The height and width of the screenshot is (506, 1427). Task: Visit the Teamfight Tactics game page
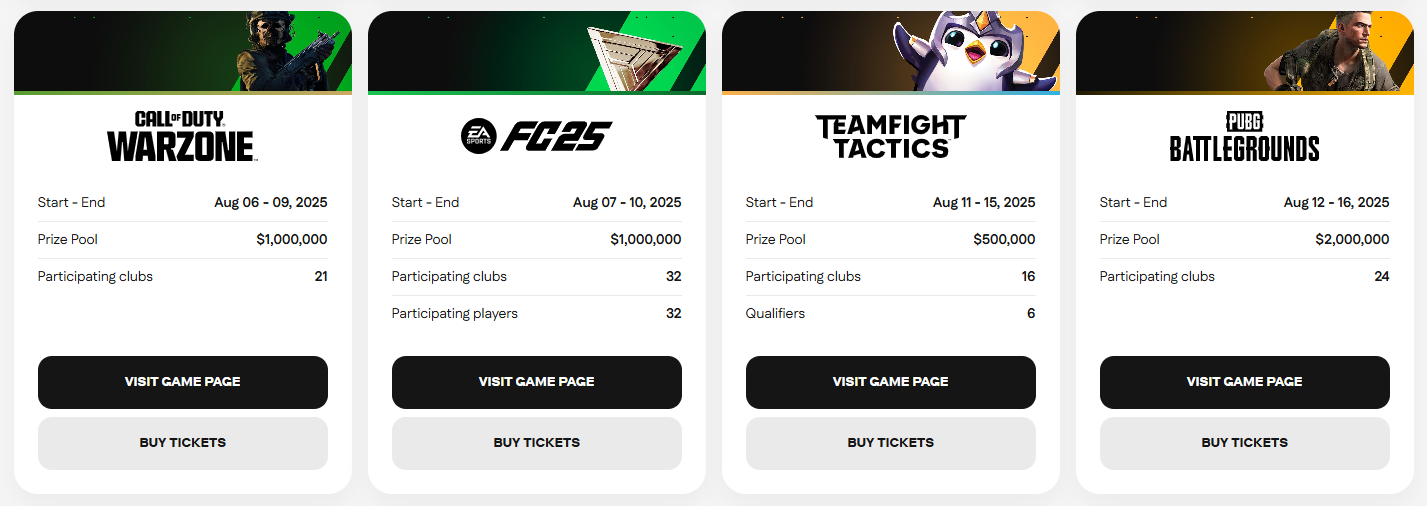891,382
